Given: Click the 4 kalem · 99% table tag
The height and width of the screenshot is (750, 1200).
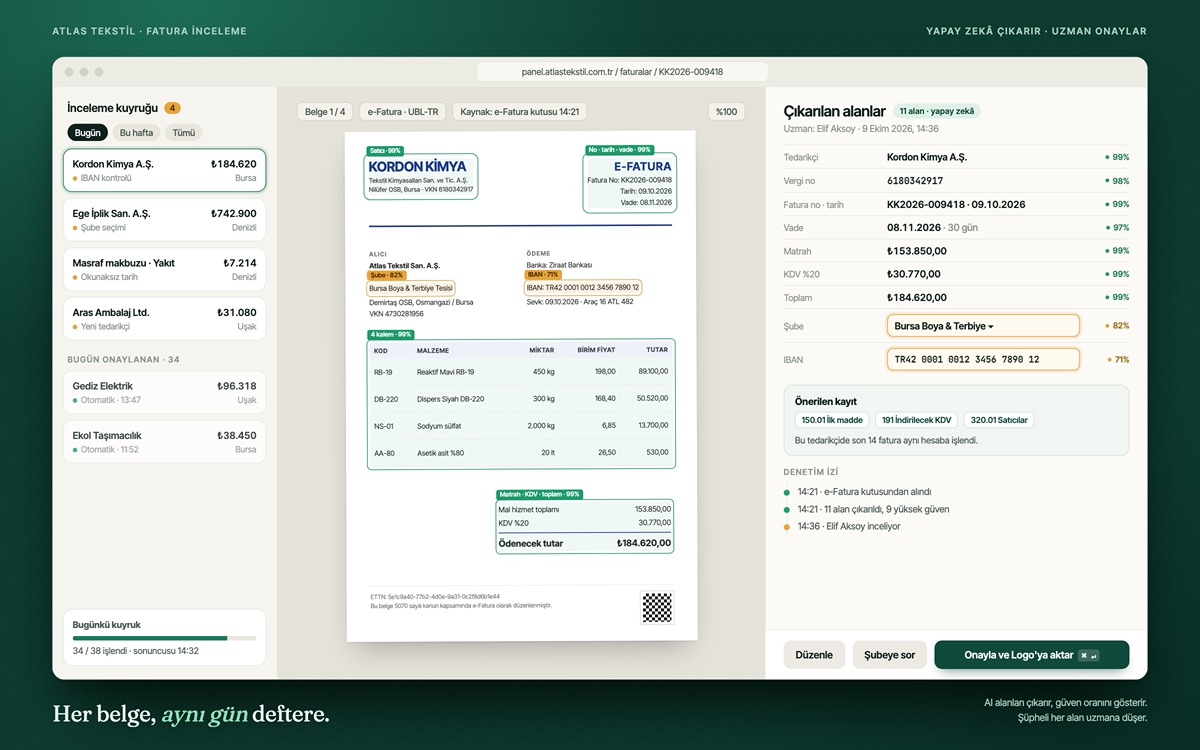Looking at the screenshot, I should coord(391,335).
